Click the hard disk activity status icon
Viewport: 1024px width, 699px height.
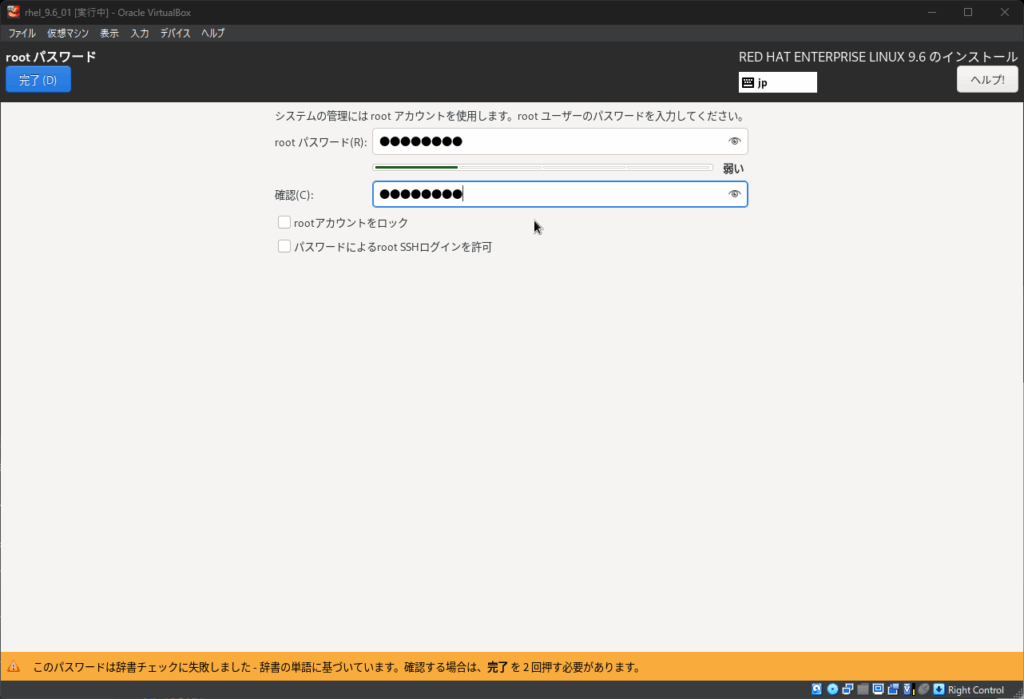coord(817,689)
